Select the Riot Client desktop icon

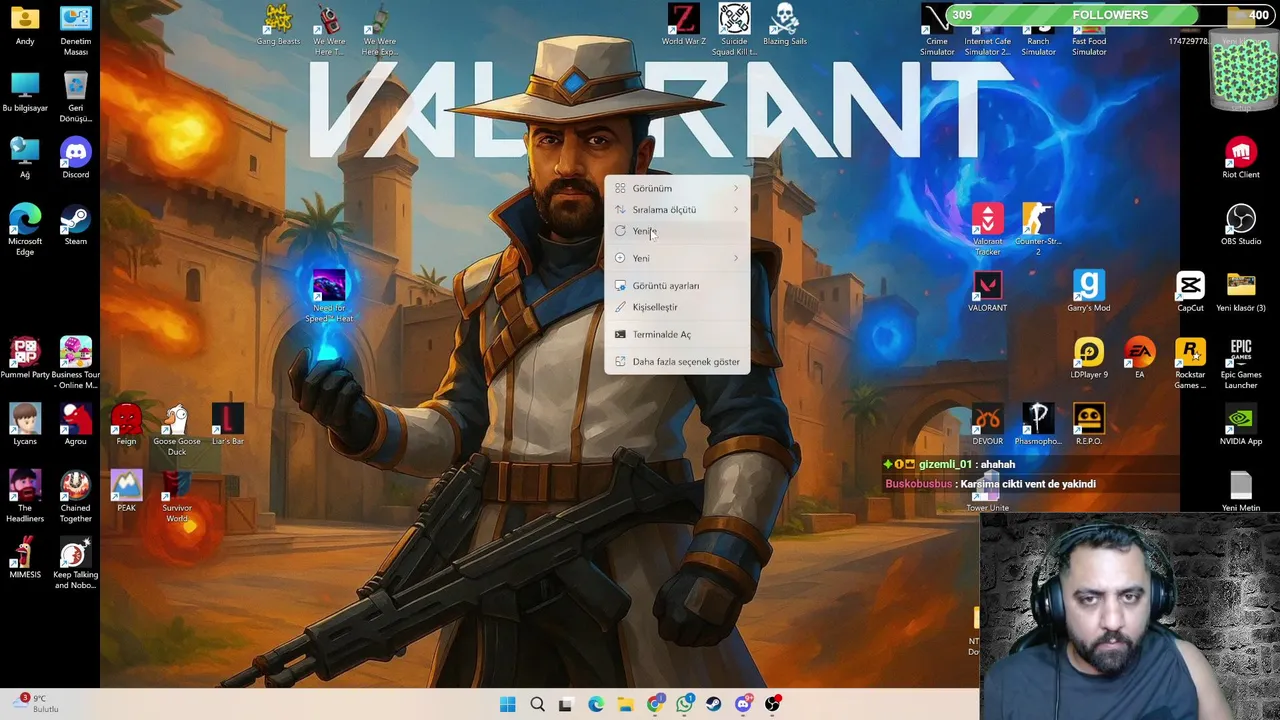point(1241,159)
